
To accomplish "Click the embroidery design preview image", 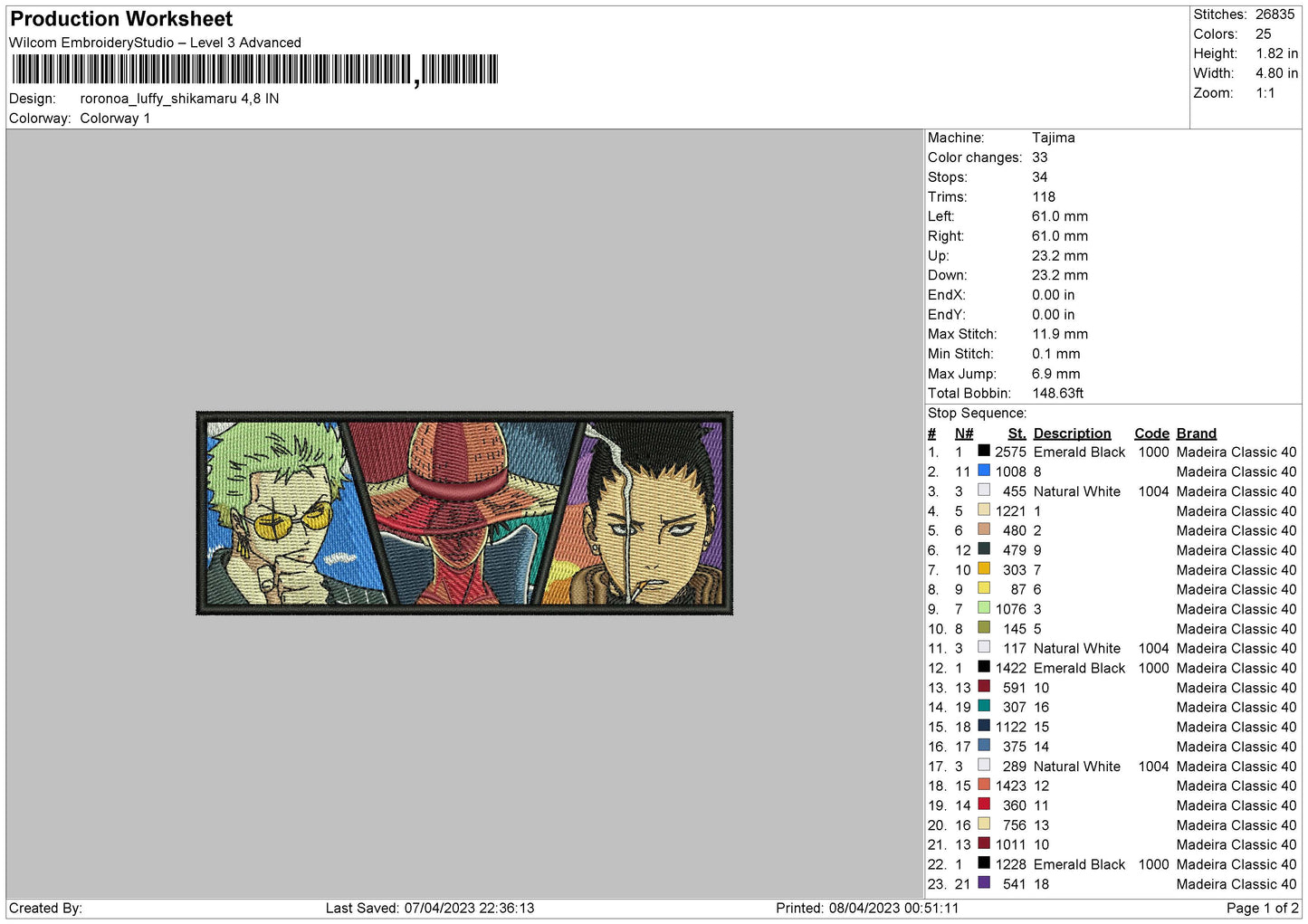I will [464, 514].
